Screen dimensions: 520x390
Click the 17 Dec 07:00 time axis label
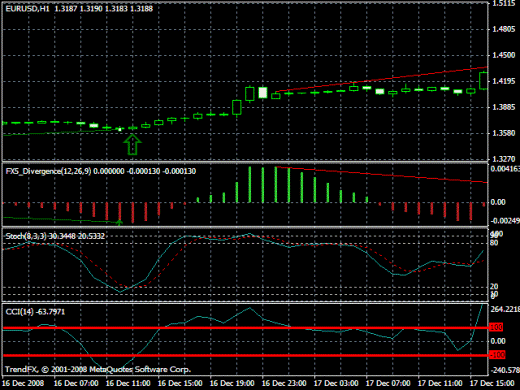[388, 383]
